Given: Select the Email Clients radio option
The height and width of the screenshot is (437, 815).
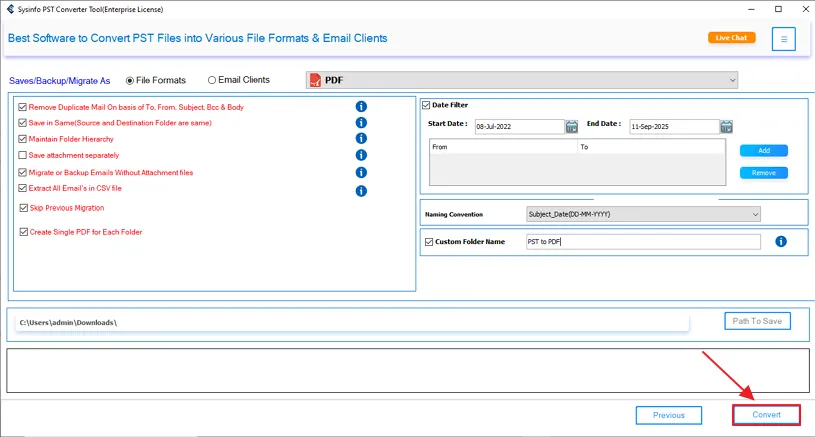Looking at the screenshot, I should 212,80.
